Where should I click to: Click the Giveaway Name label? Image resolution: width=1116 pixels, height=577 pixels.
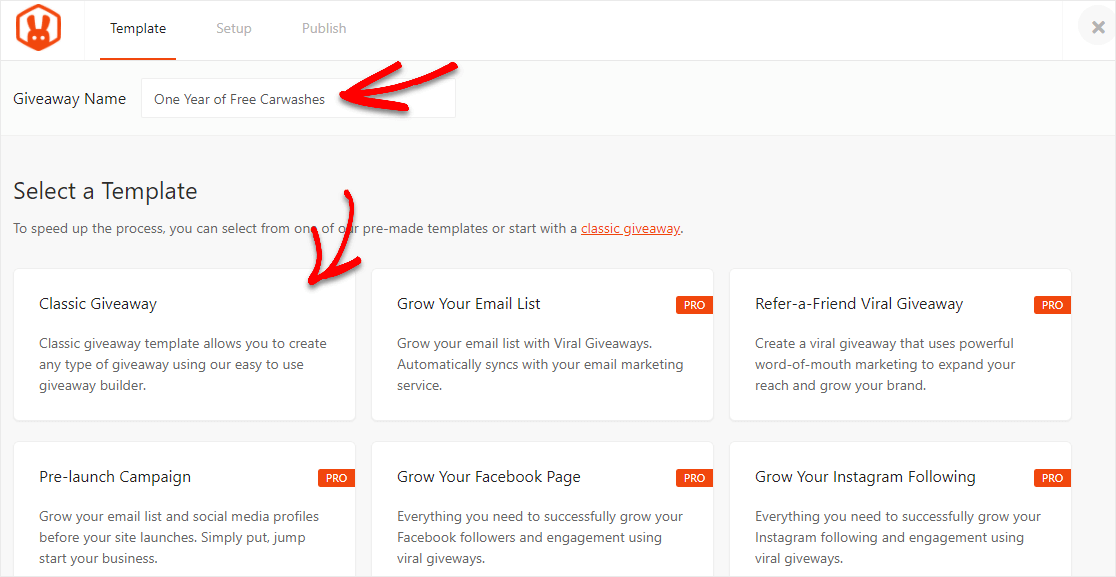tap(70, 99)
